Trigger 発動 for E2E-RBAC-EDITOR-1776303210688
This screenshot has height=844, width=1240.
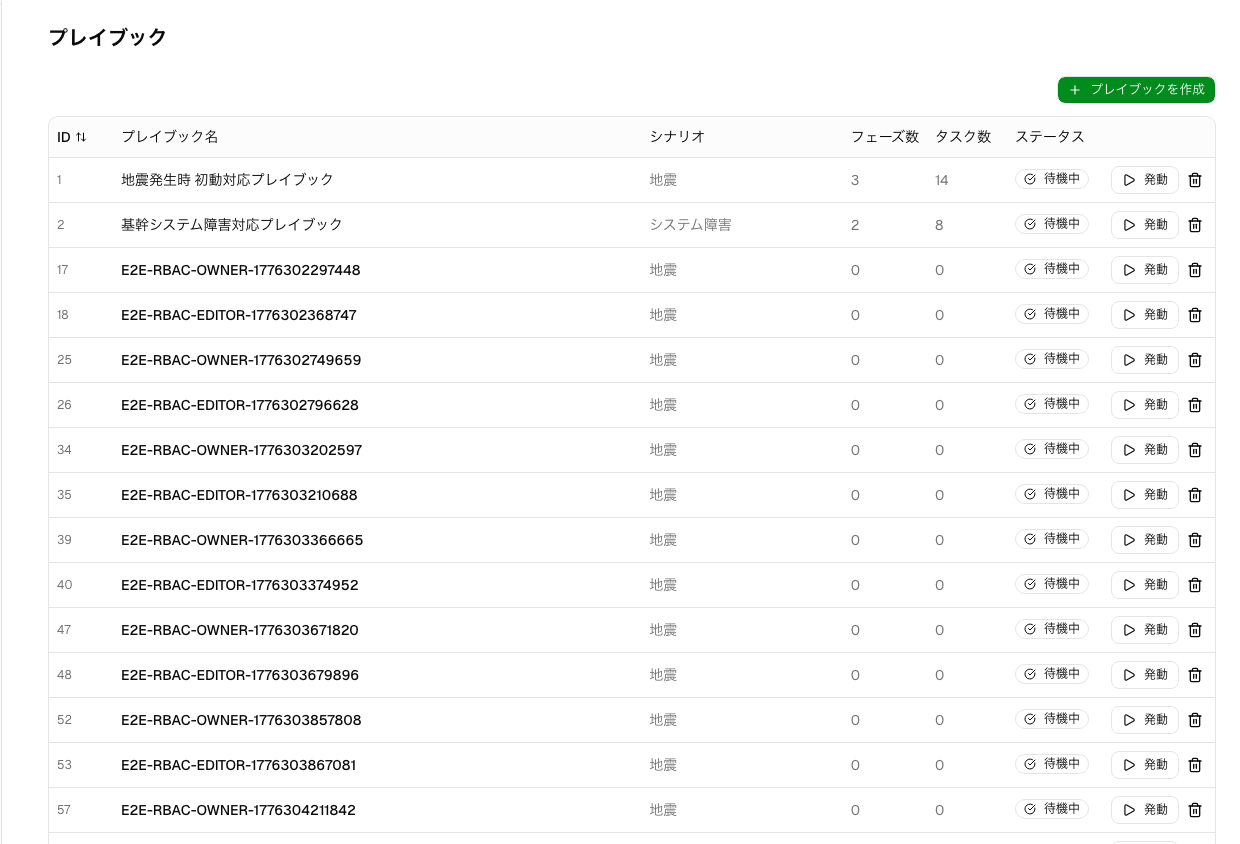[1145, 495]
